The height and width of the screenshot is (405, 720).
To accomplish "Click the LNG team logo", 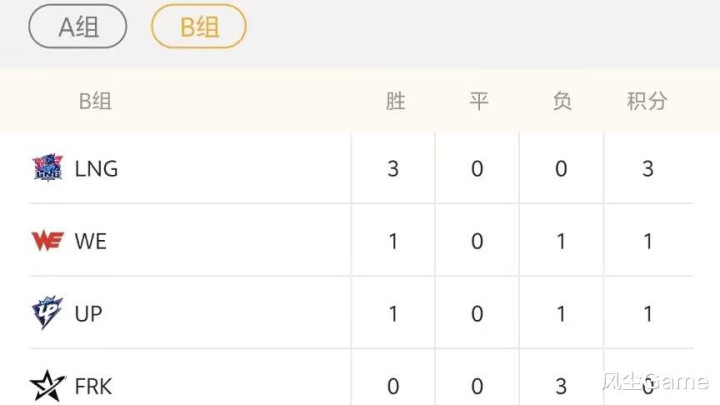I will click(x=47, y=168).
